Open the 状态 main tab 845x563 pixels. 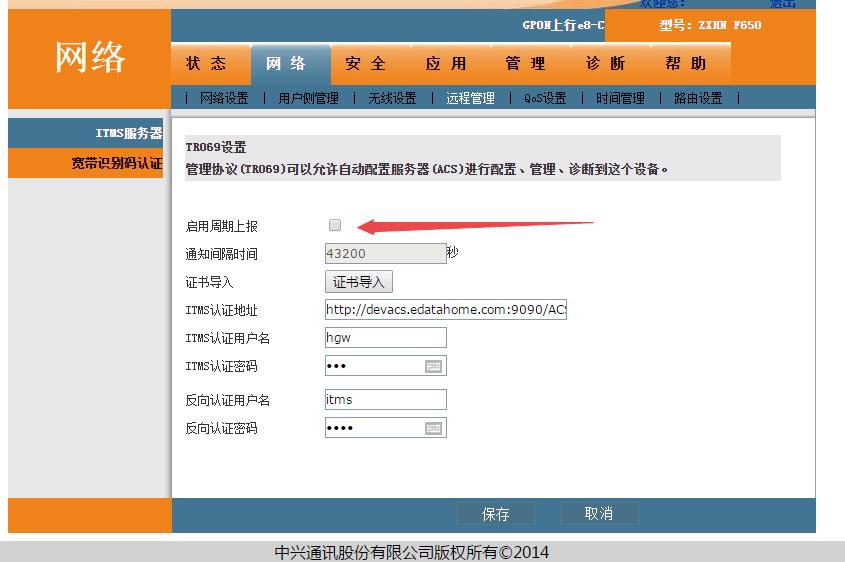(x=206, y=64)
